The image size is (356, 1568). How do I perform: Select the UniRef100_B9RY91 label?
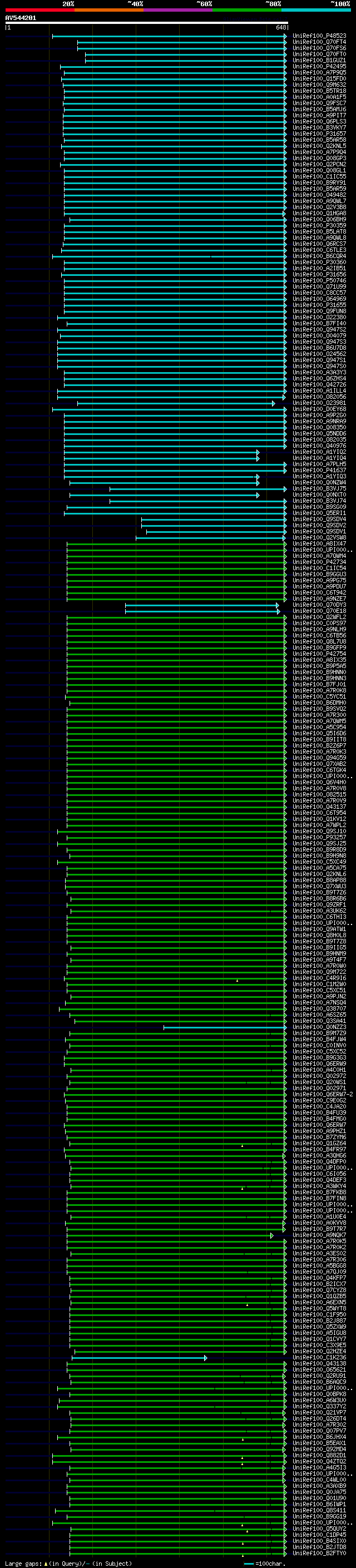[319, 182]
